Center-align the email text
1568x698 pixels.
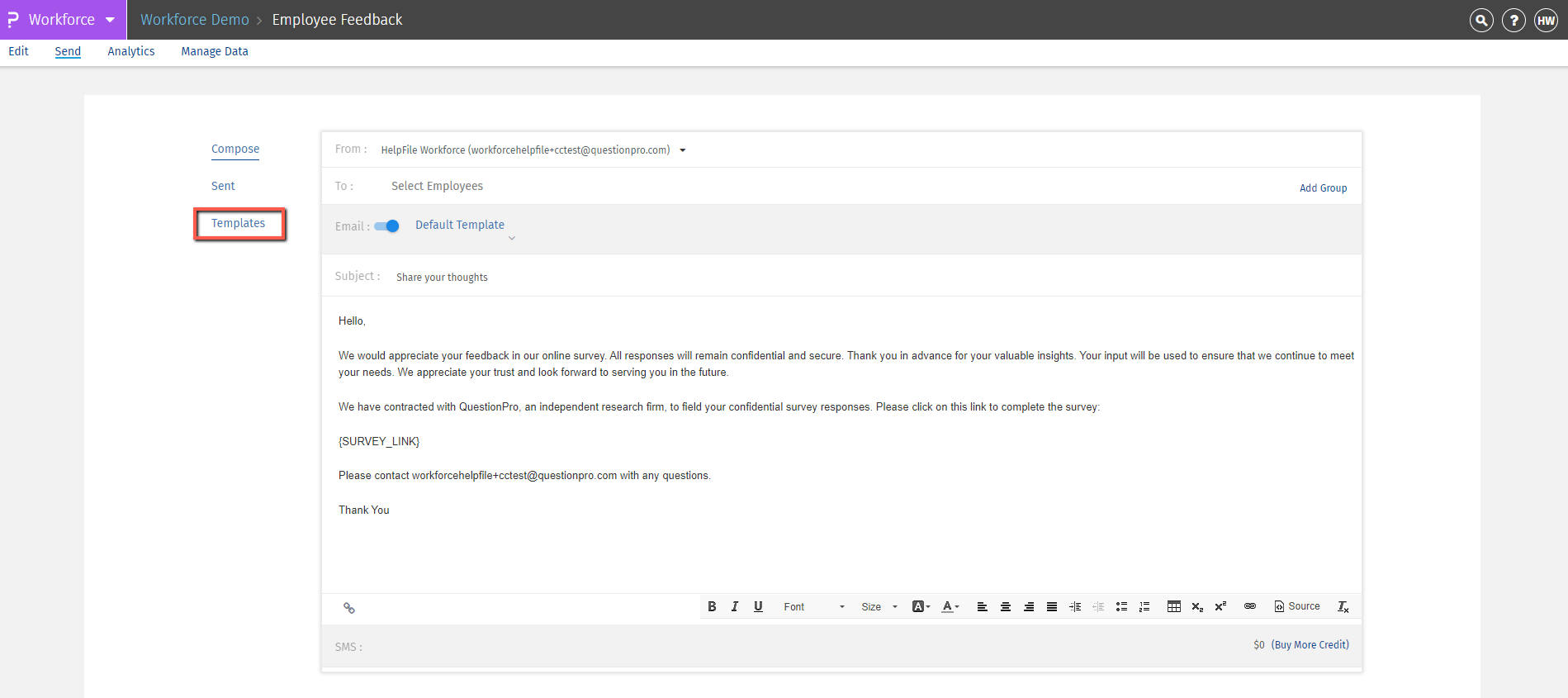(1005, 606)
